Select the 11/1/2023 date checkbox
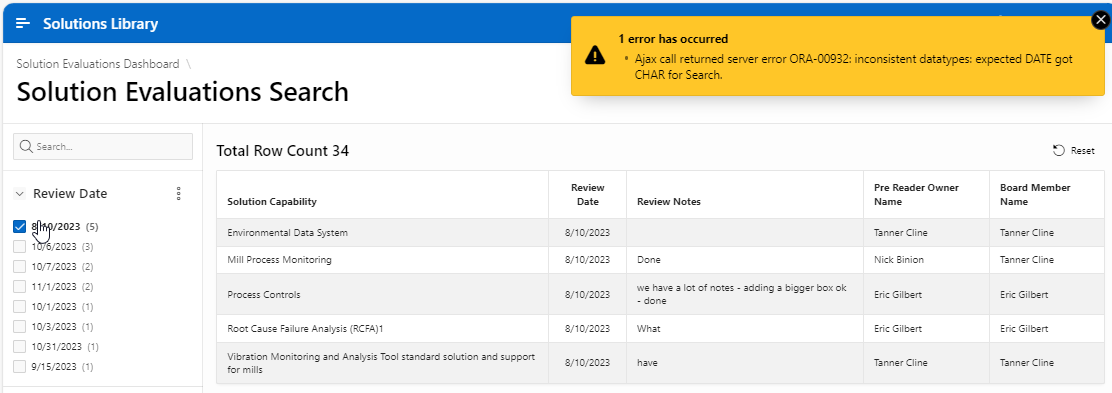 pyautogui.click(x=20, y=287)
